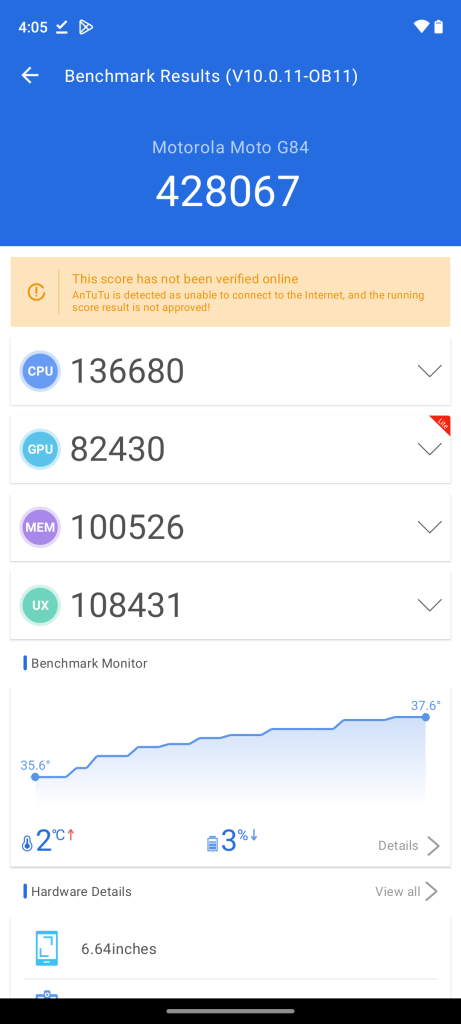461x1024 pixels.
Task: Click the MEM score badge icon
Action: [40, 527]
